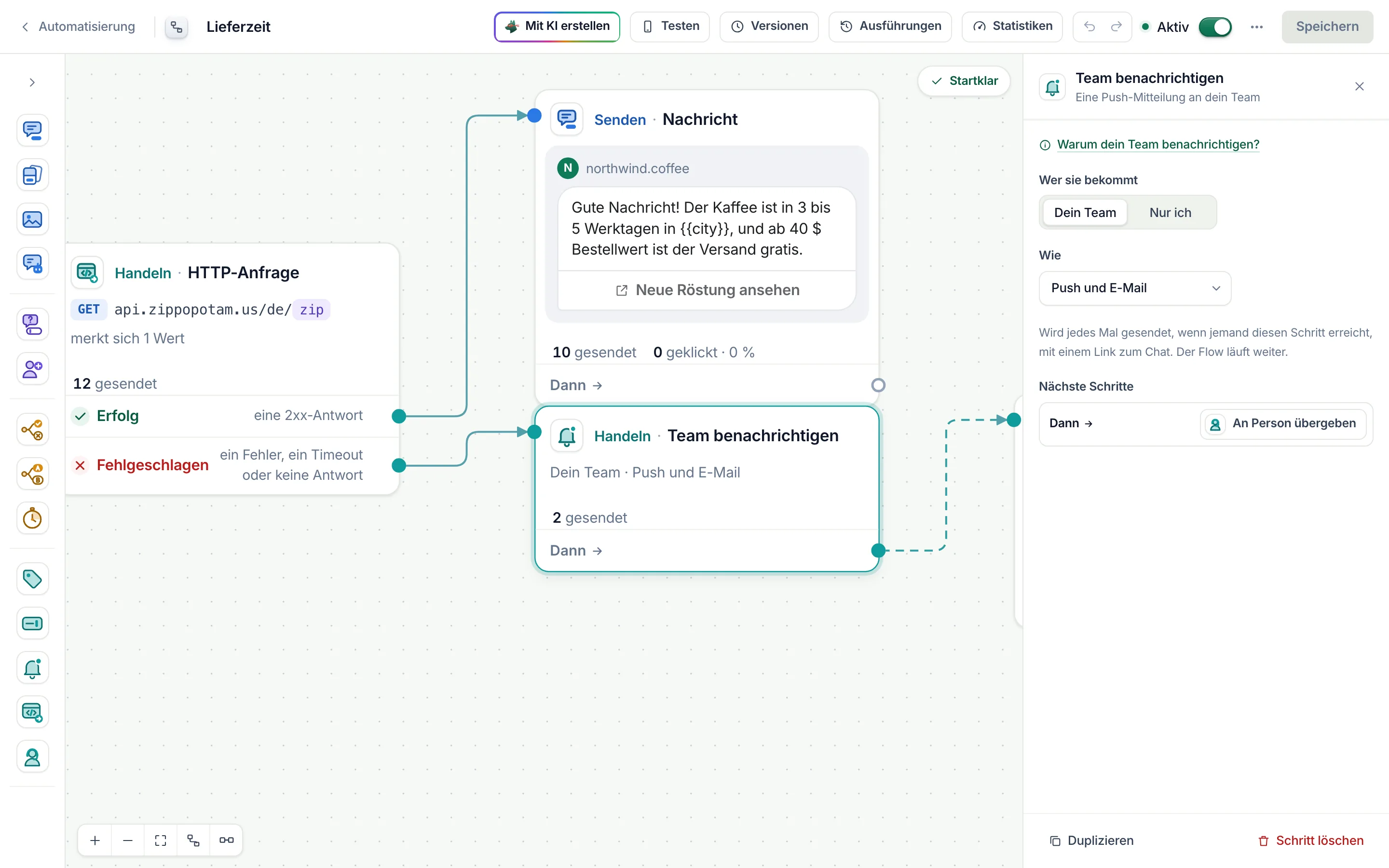This screenshot has height=868, width=1389.
Task: Undo the last change
Action: tap(1089, 27)
